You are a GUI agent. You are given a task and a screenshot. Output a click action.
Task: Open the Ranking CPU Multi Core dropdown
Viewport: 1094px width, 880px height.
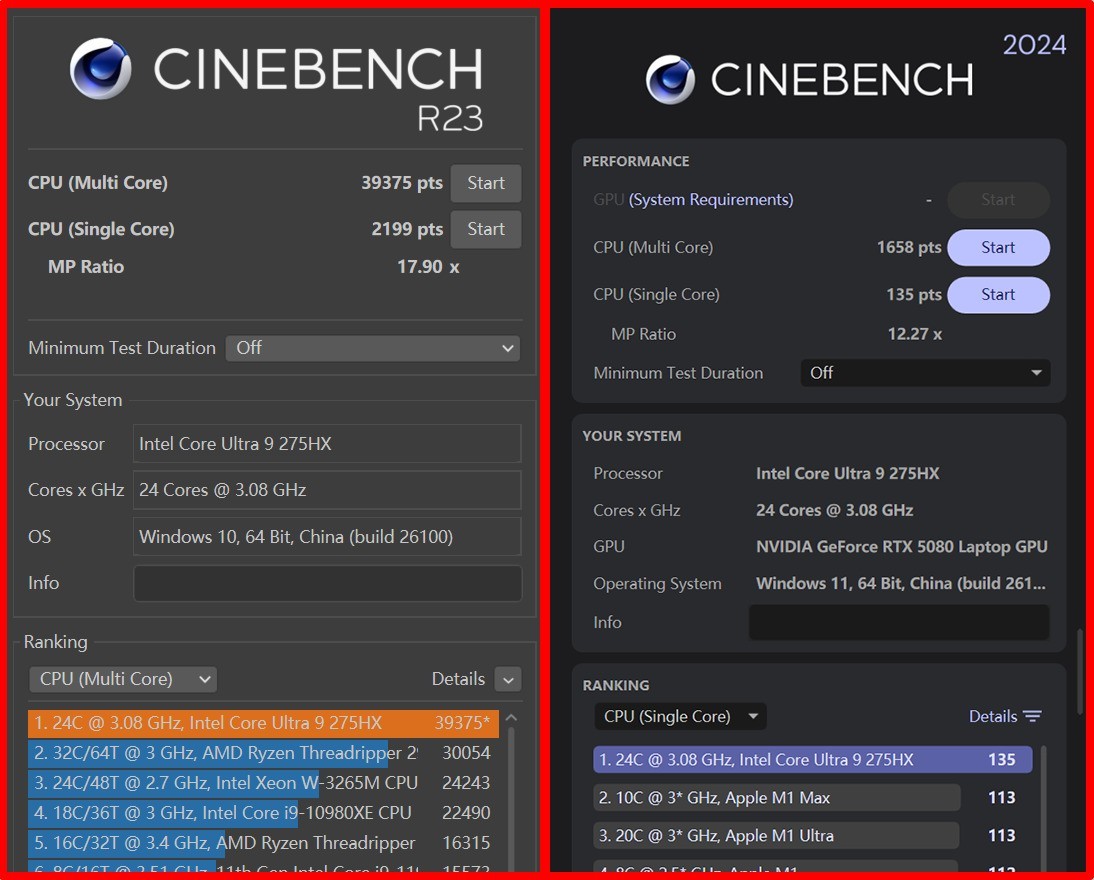(122, 679)
